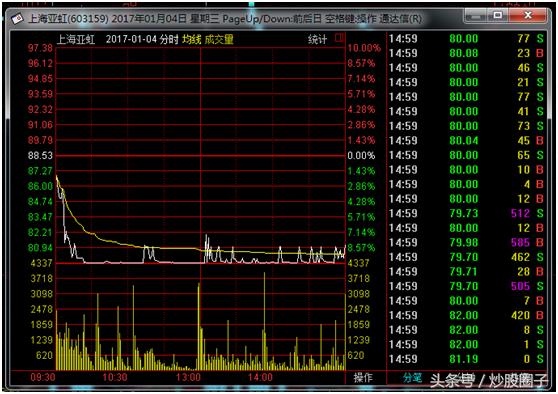Image resolution: width=558 pixels, height=394 pixels.
Task: Click the 均线 legend label
Action: tap(192, 39)
